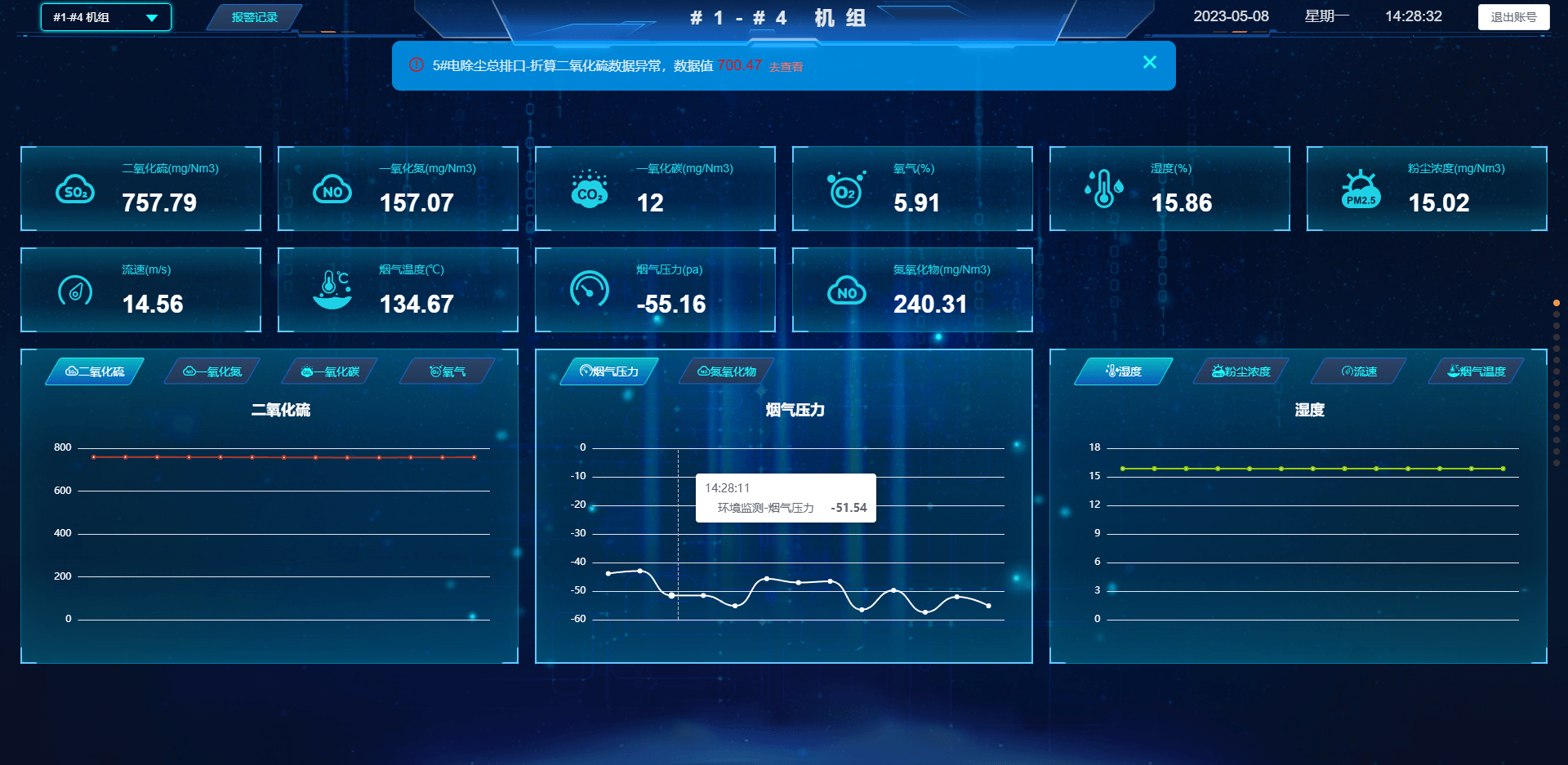Image resolution: width=1568 pixels, height=765 pixels.
Task: Click the first data point on the pressure line
Action: [608, 573]
